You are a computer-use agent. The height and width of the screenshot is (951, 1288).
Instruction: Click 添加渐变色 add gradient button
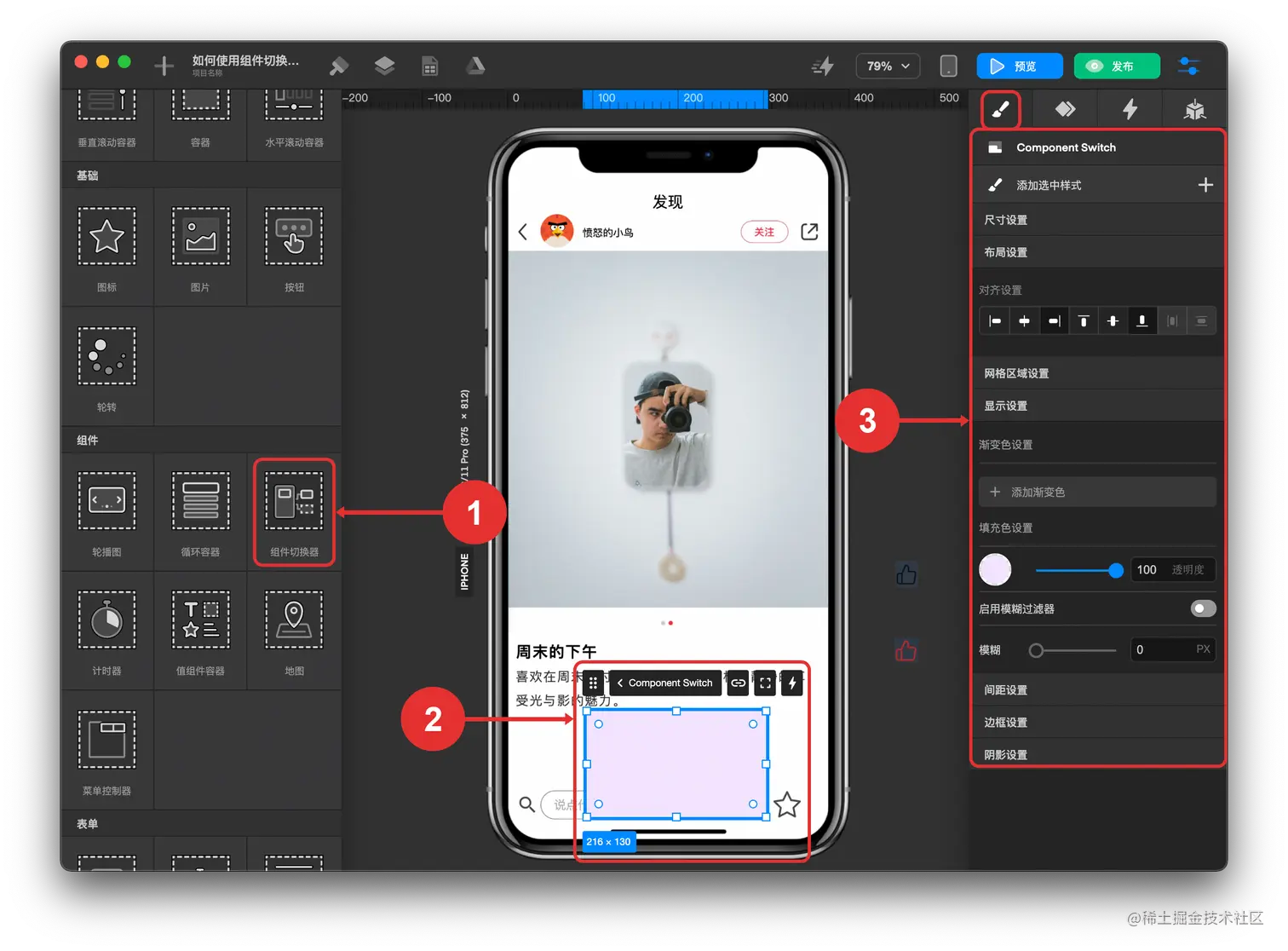[x=1097, y=492]
